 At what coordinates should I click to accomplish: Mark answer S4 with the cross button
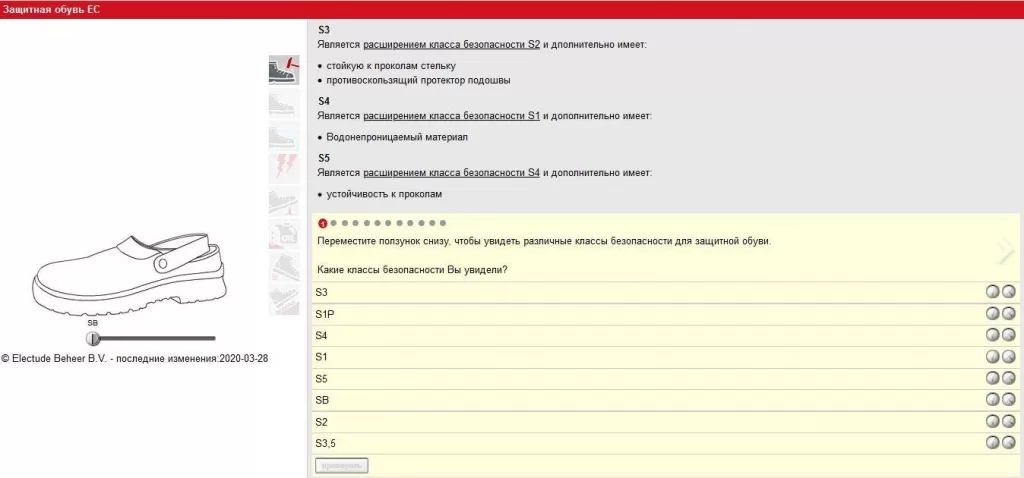1009,335
